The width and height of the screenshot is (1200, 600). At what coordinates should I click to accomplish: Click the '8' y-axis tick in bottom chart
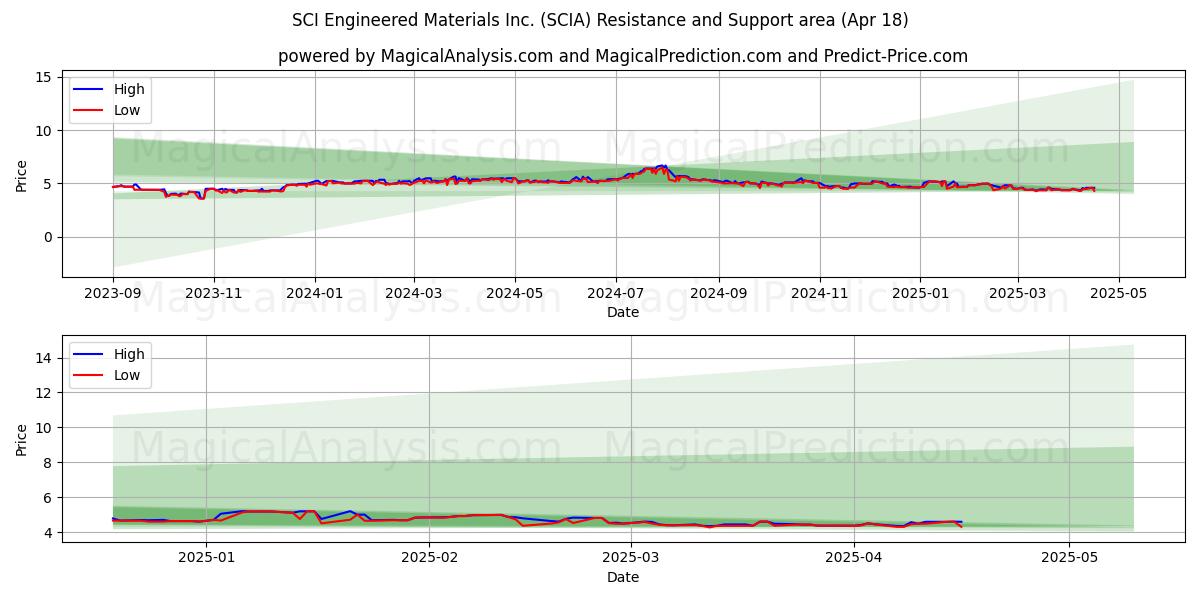tap(50, 462)
